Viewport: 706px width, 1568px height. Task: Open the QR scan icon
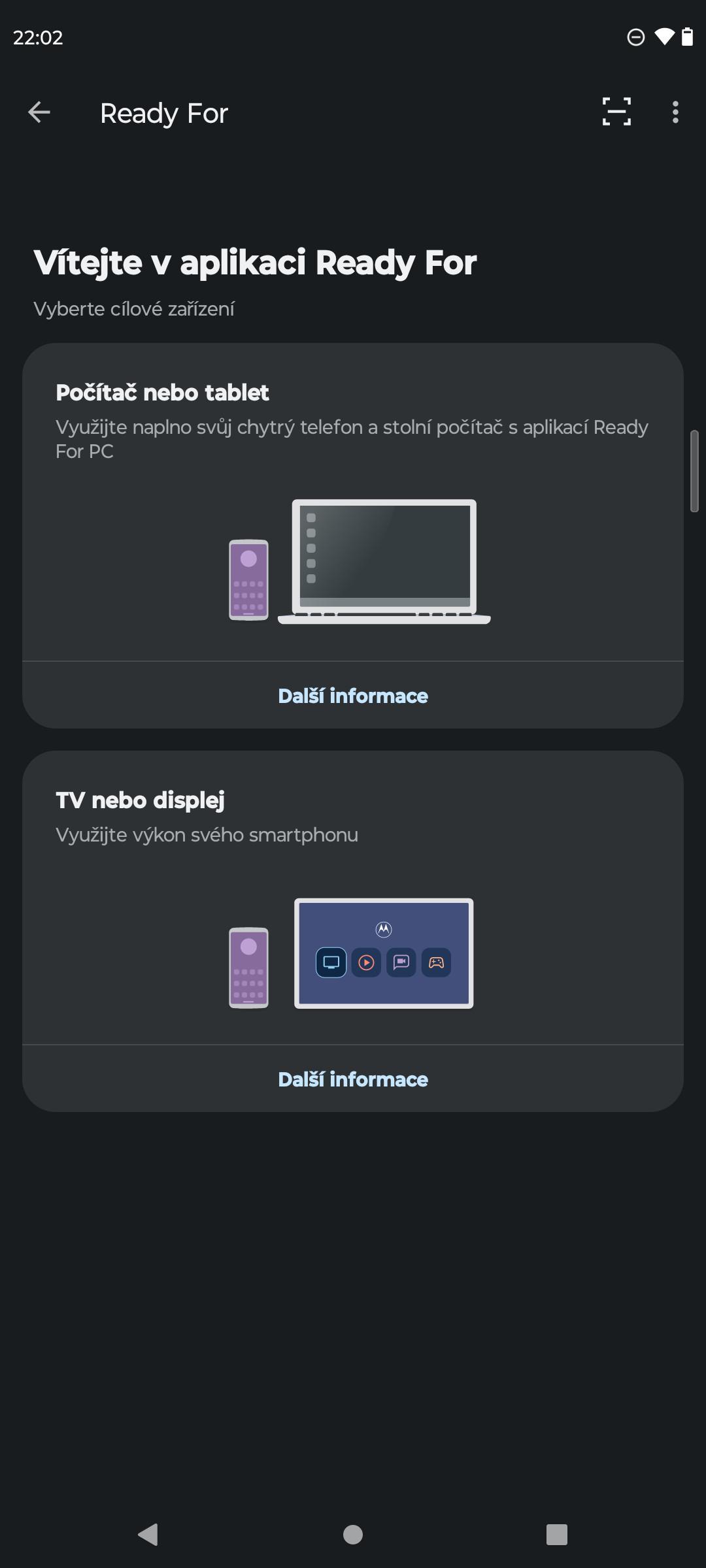tap(616, 112)
